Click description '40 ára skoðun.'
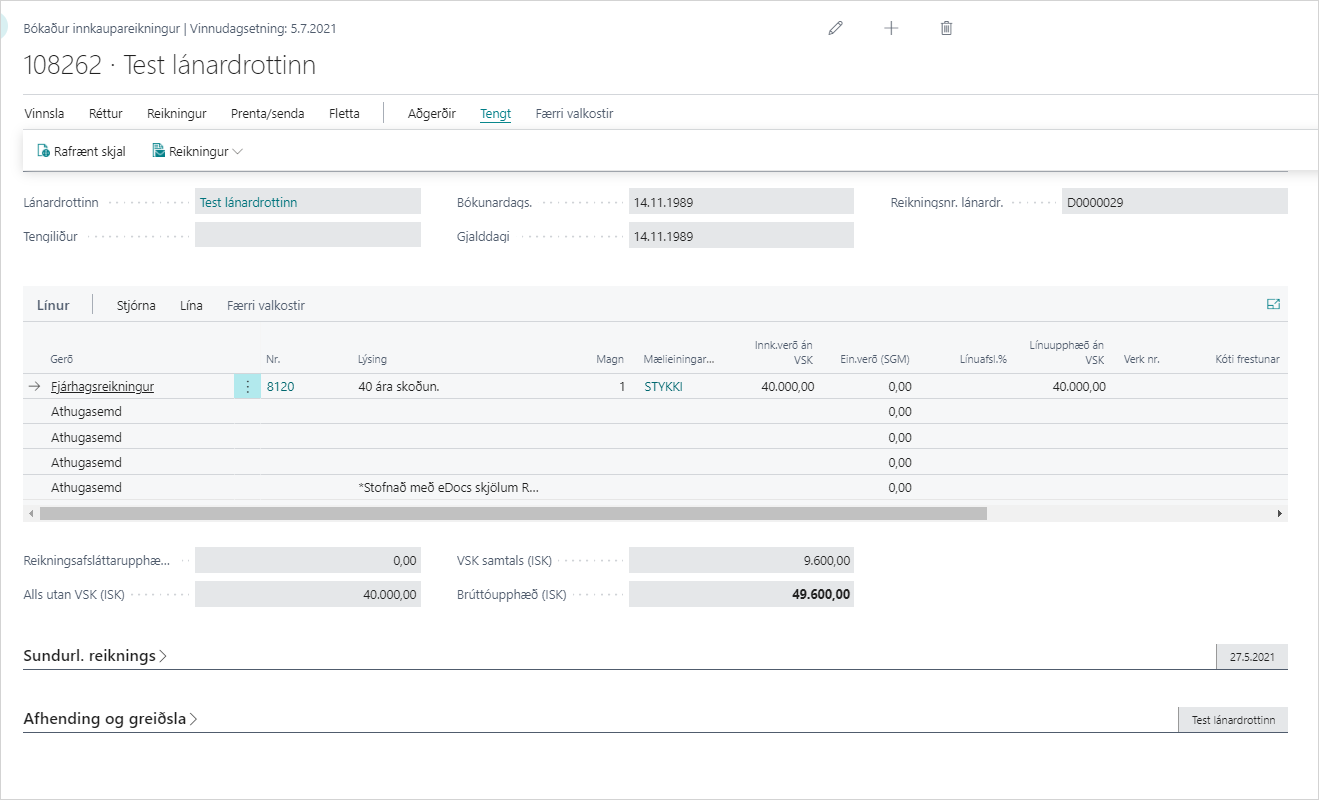This screenshot has width=1319, height=800. point(398,386)
